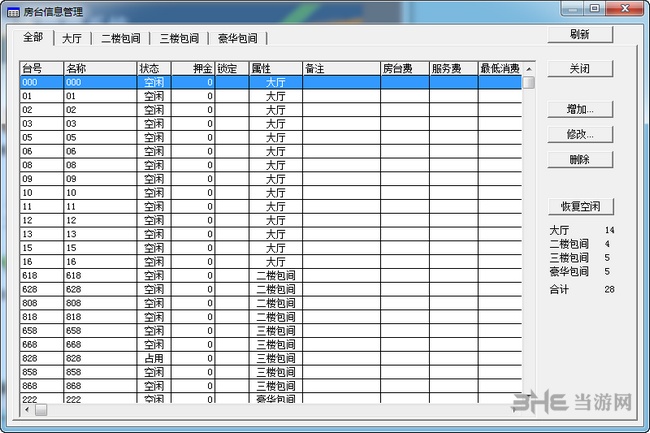Select the row with 台号 10
Viewport: 650px width, 433px height.
[271, 193]
